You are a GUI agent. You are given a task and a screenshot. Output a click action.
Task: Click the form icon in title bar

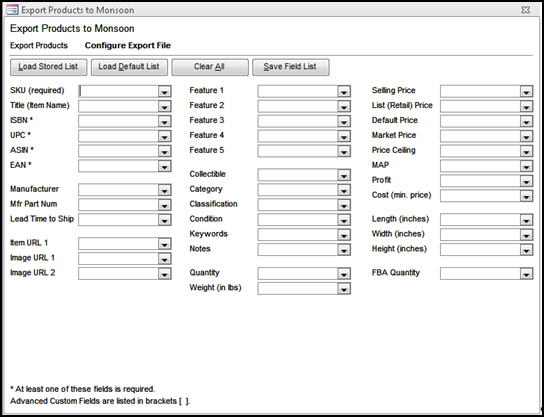[x=12, y=10]
